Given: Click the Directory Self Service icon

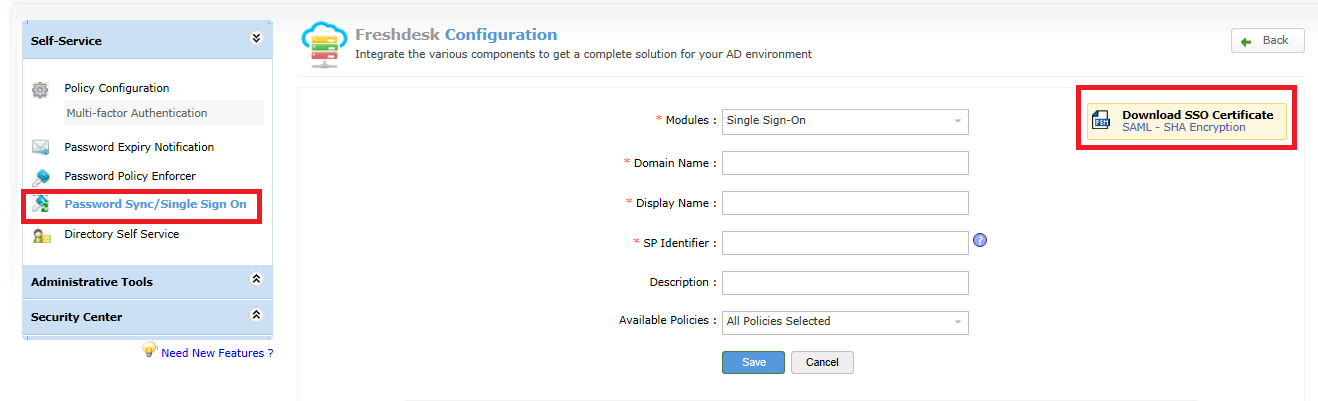Looking at the screenshot, I should 40,235.
